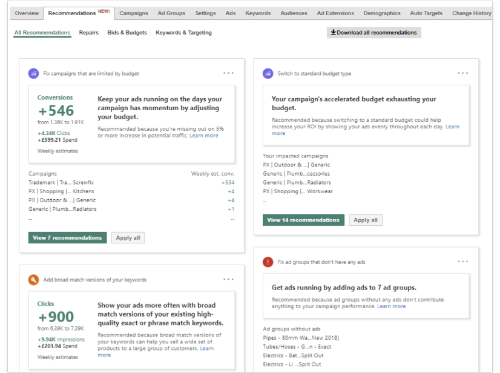Open three-dot menu on 'Switch to standard budget type' card
This screenshot has width=500, height=373.
463,73
